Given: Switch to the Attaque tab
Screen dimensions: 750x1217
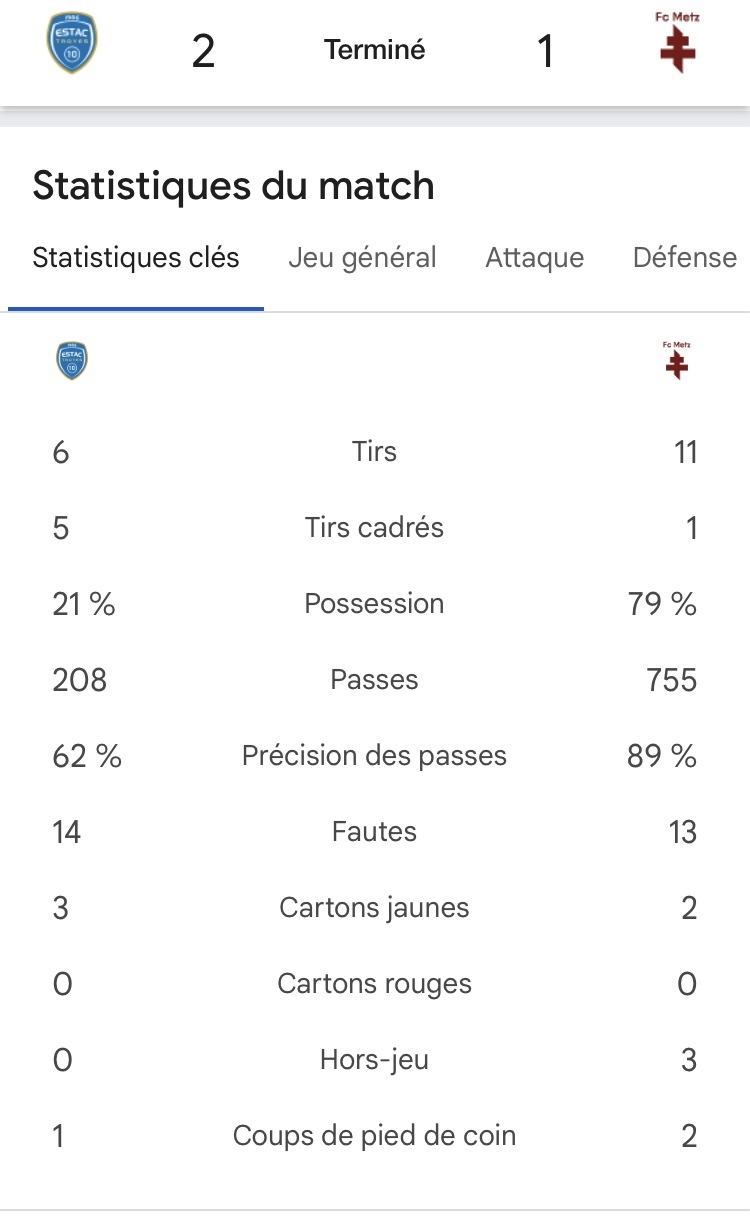Looking at the screenshot, I should [535, 258].
